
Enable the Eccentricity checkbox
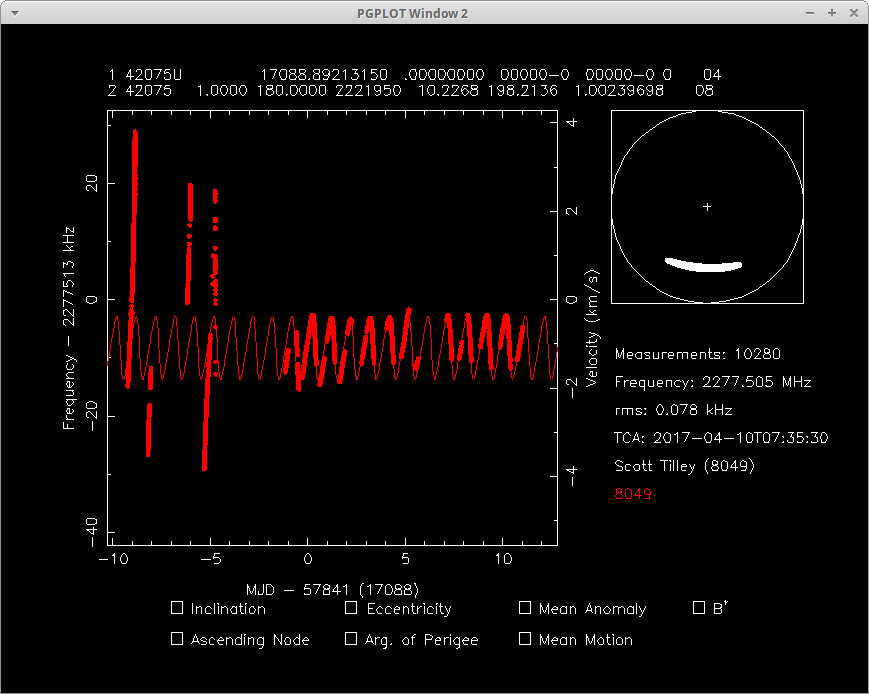click(x=351, y=608)
